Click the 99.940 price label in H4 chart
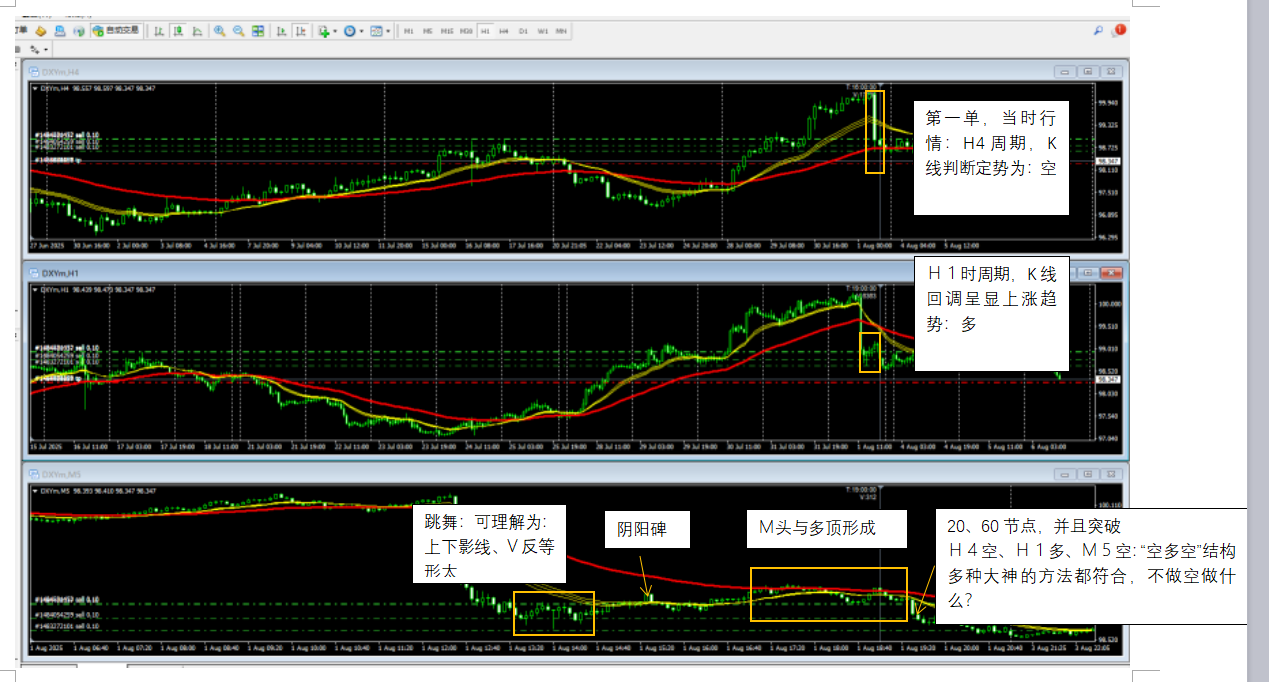1269x682 pixels. 1108,102
